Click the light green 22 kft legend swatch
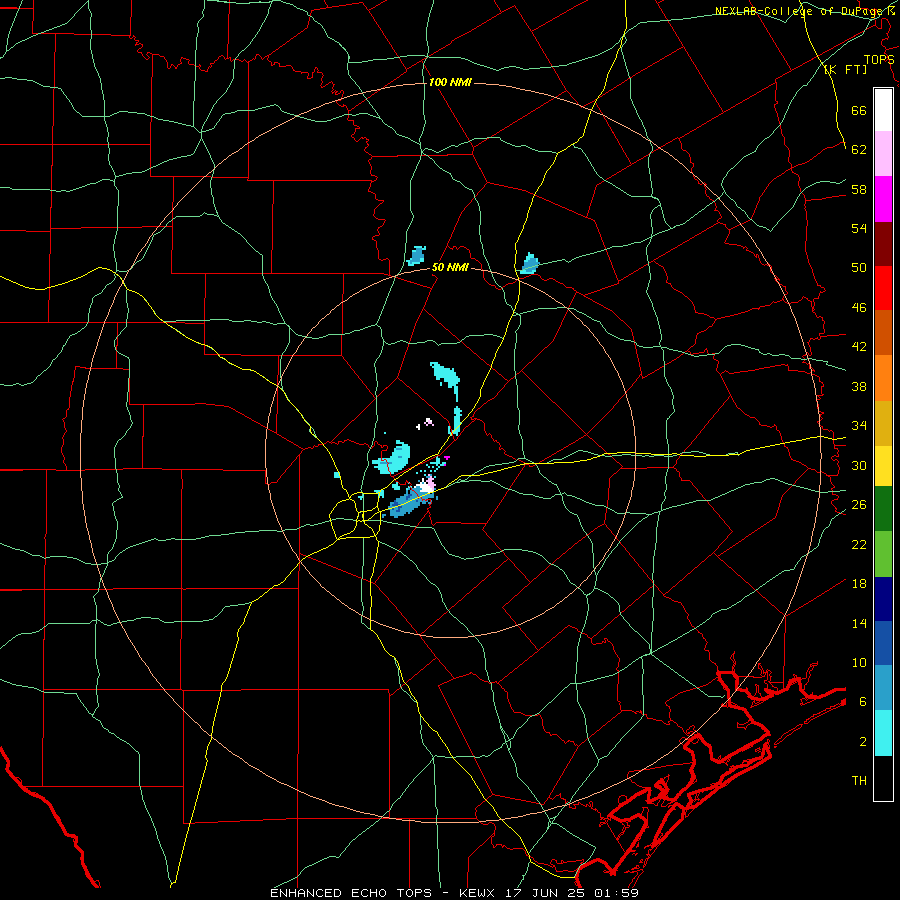This screenshot has width=900, height=900. [883, 554]
